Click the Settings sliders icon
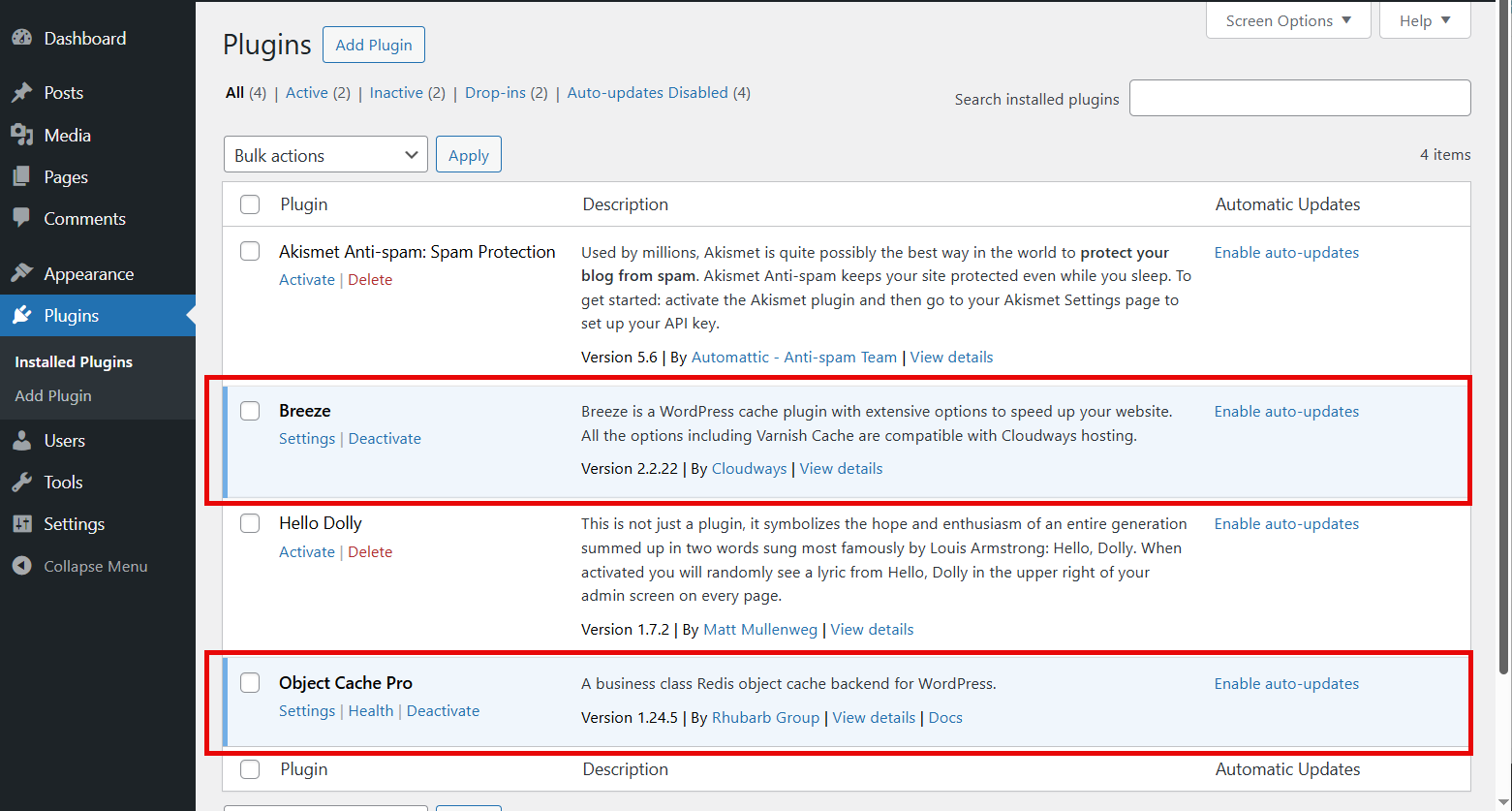 coord(21,524)
